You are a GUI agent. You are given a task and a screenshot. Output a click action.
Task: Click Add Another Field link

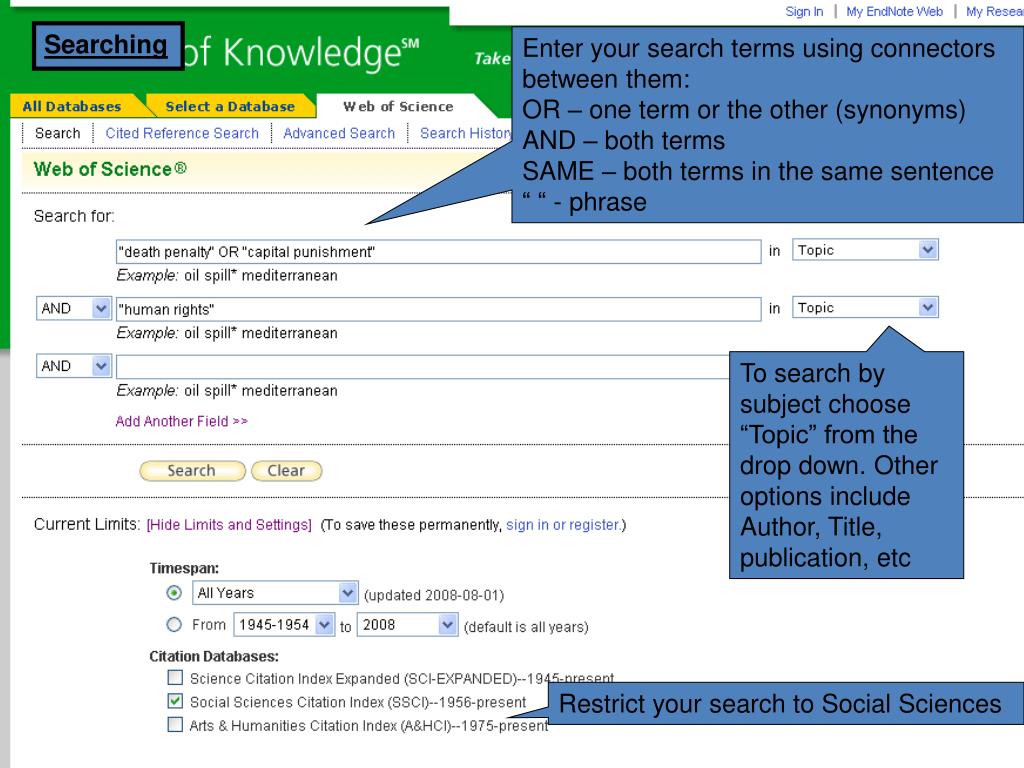pos(182,421)
